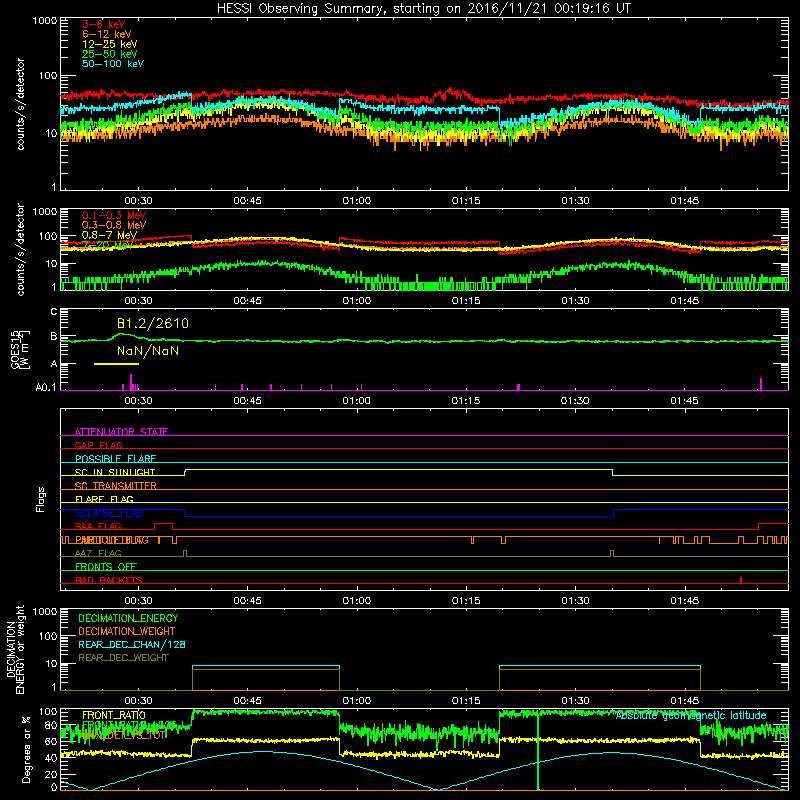Select the 3-6 keV legend label
This screenshot has width=800, height=800.
(103, 24)
